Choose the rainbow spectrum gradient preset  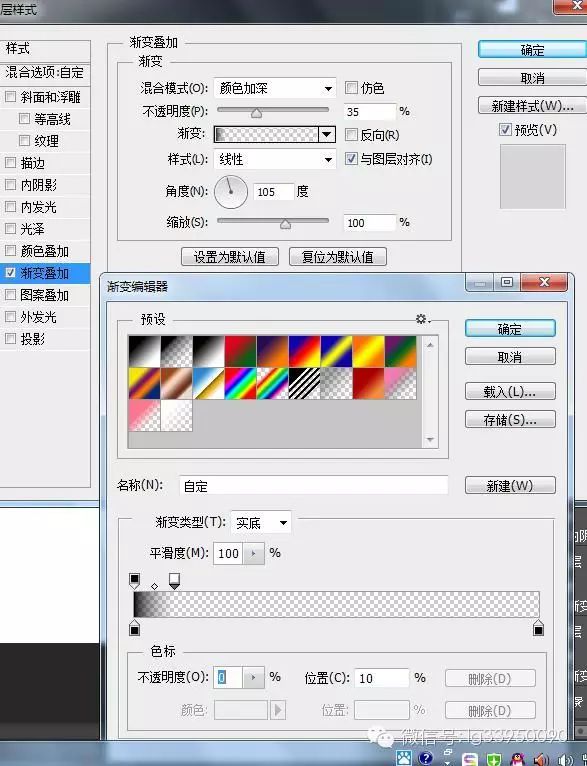(240, 383)
